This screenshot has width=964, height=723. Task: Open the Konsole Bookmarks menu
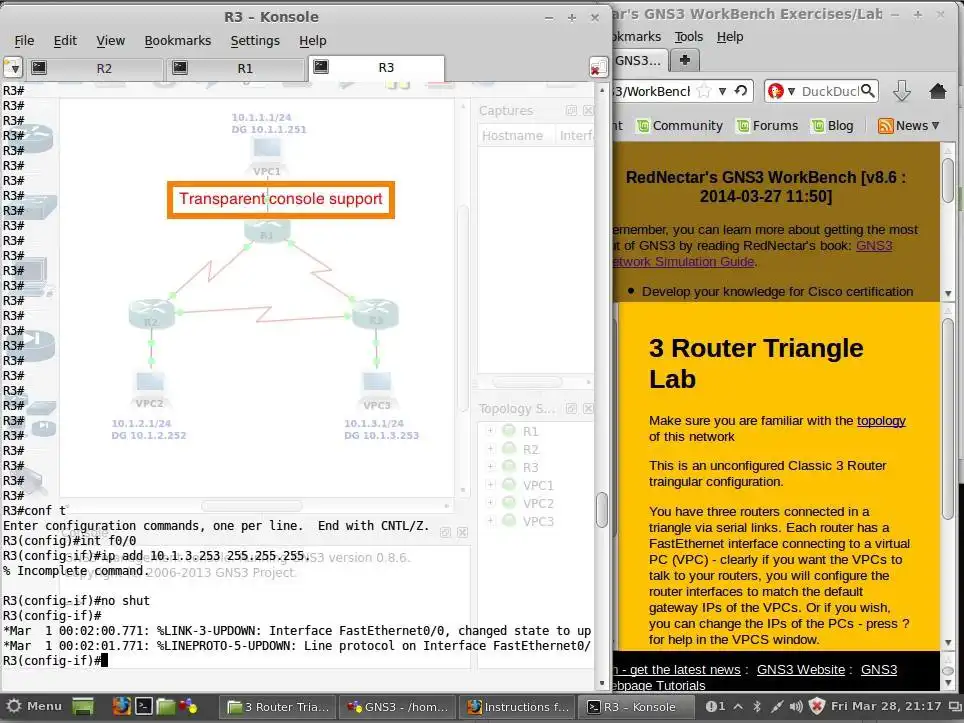[x=178, y=41]
